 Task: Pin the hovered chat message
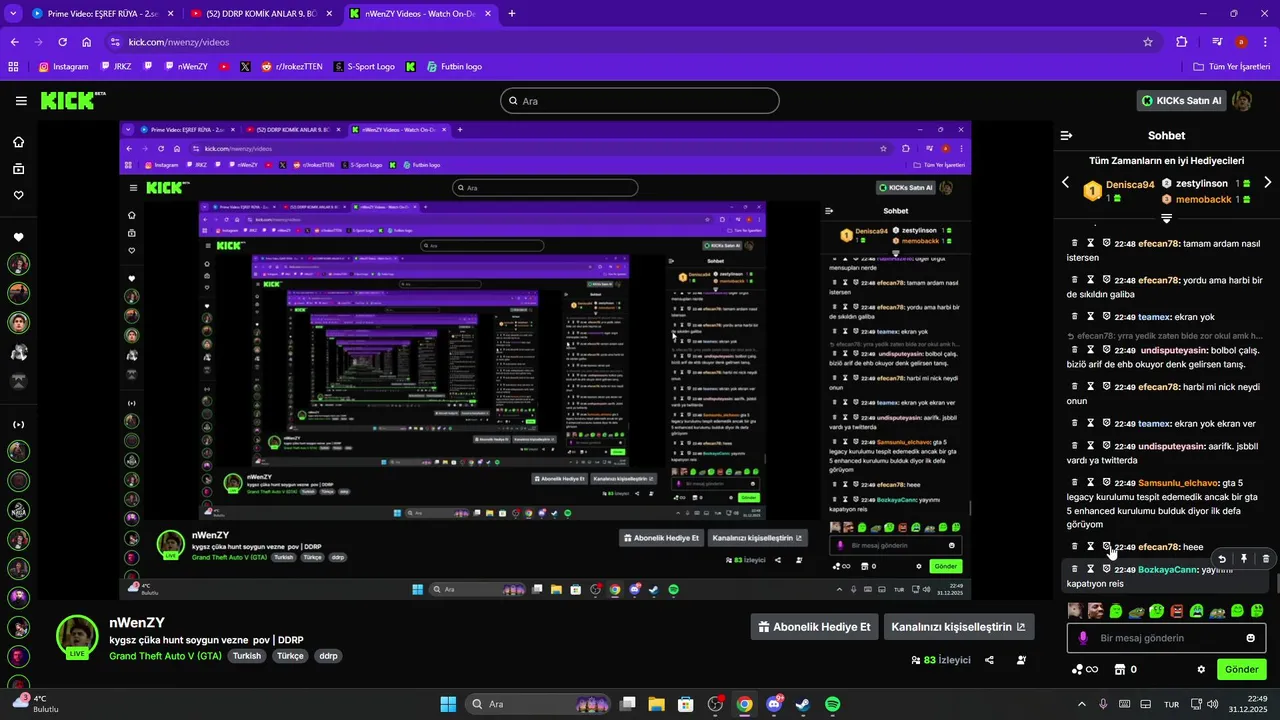click(x=1244, y=559)
